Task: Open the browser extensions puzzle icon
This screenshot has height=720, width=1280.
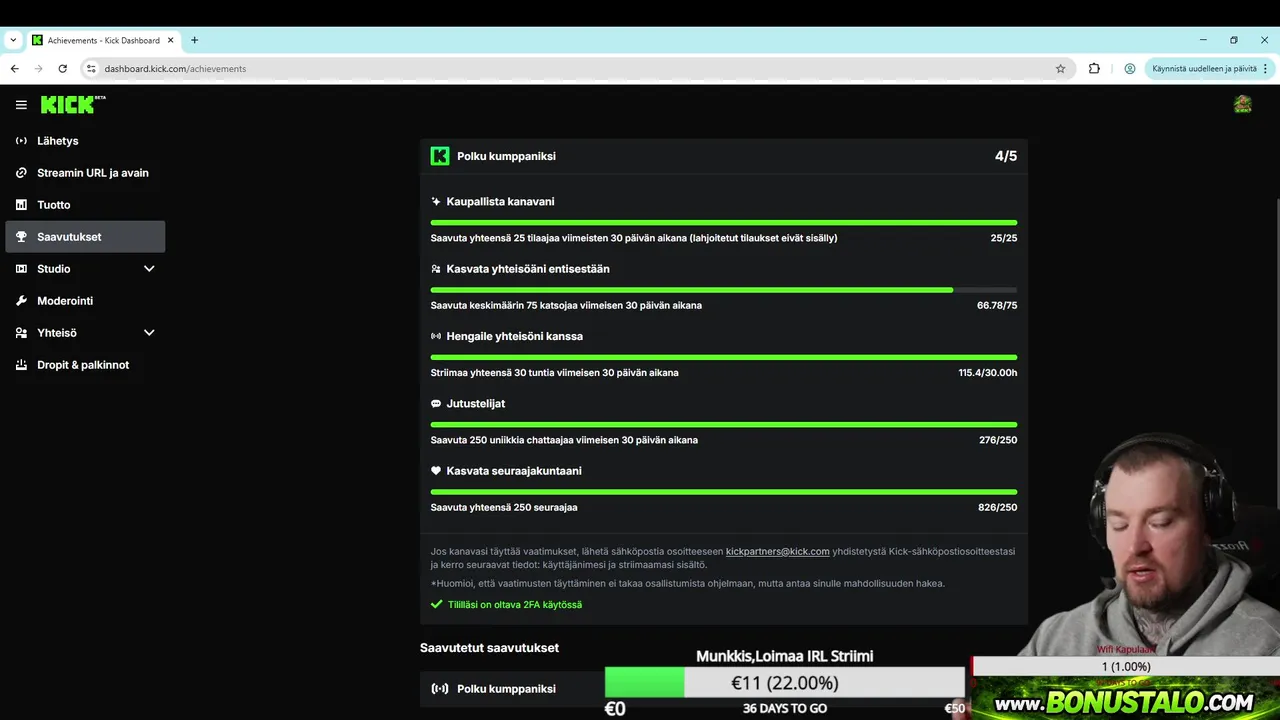Action: click(x=1094, y=69)
